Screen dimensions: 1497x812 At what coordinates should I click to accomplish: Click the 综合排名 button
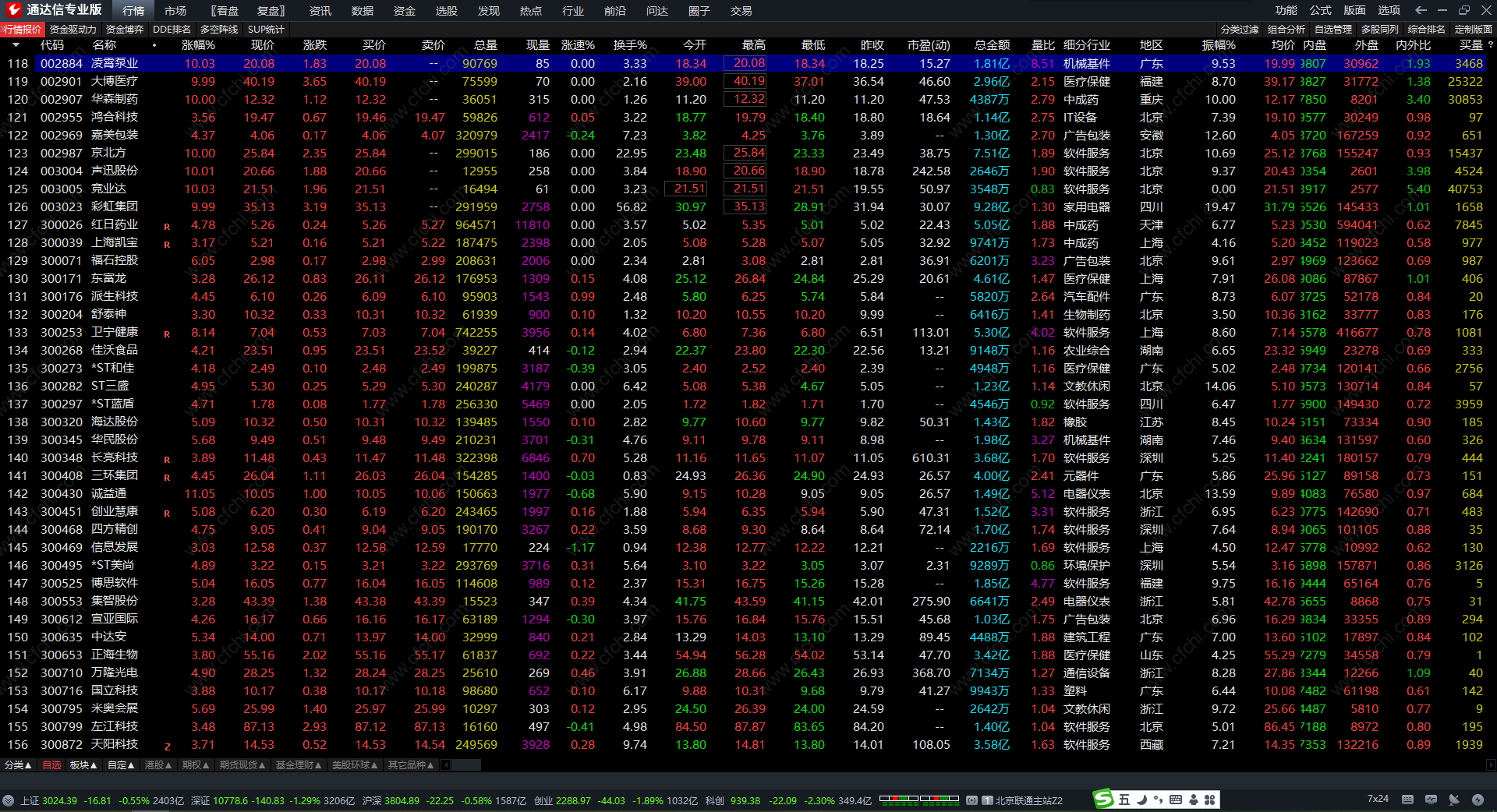[1427, 30]
